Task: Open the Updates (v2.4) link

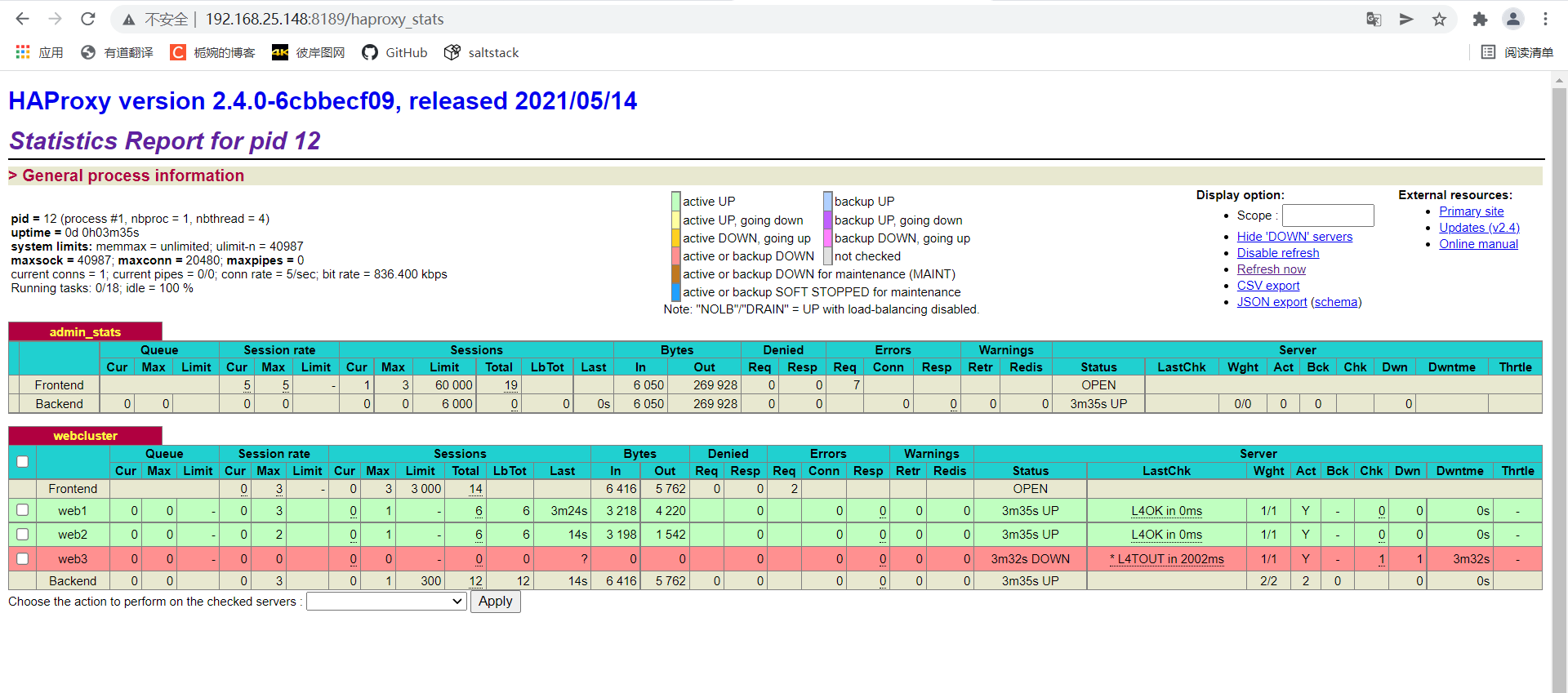Action: coord(1479,228)
